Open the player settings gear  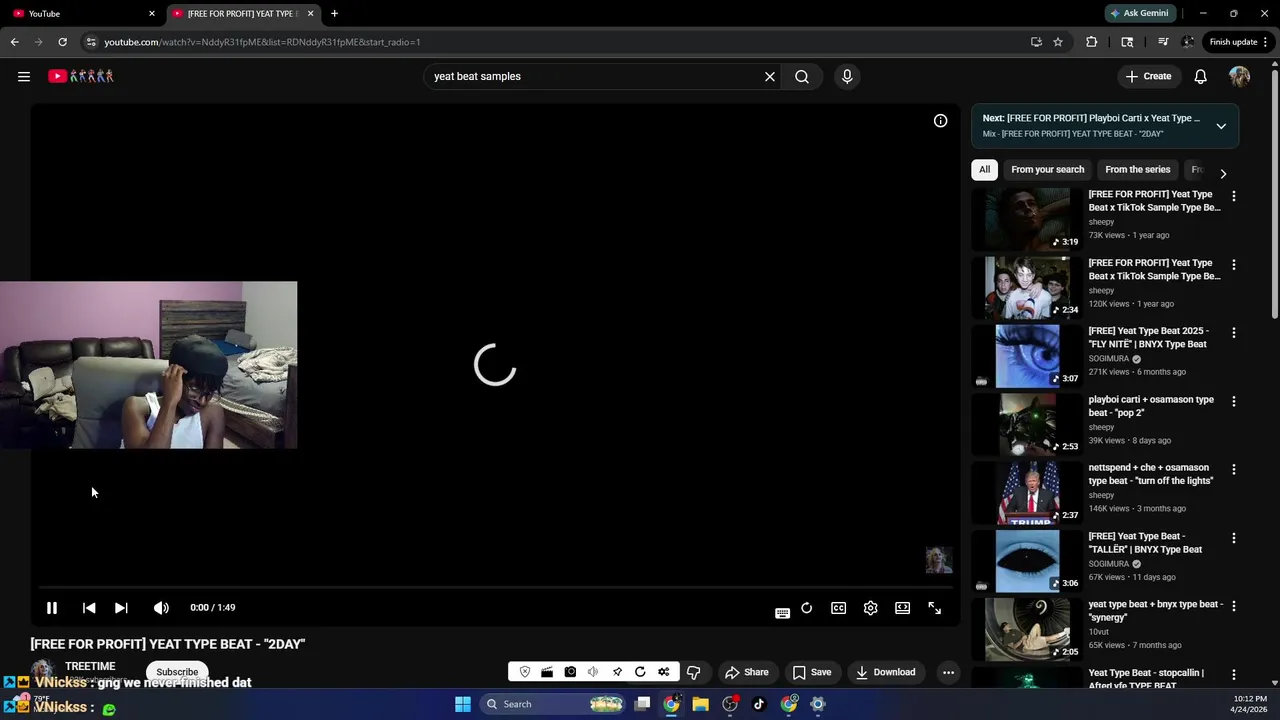pyautogui.click(x=871, y=608)
